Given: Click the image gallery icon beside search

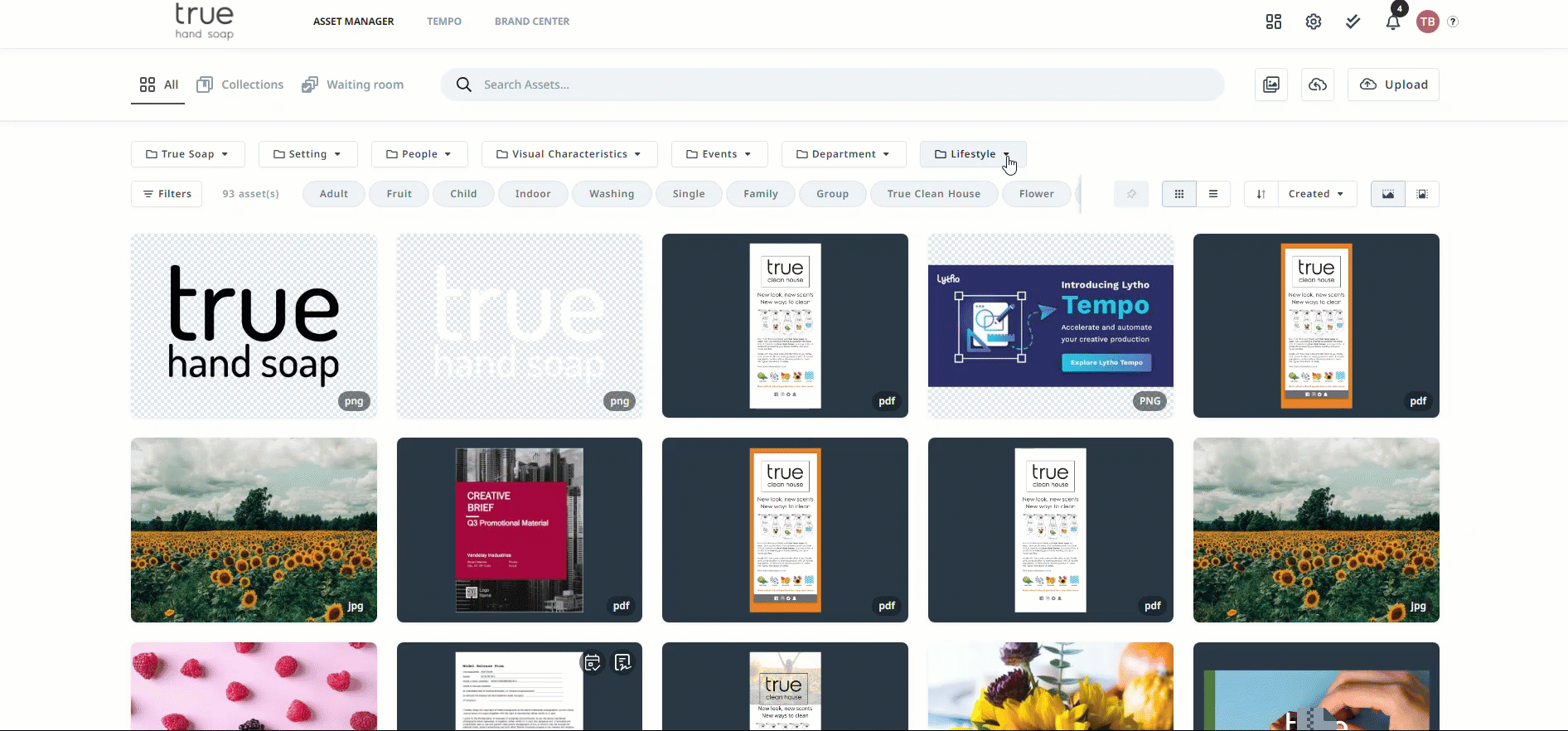Looking at the screenshot, I should click(x=1271, y=85).
